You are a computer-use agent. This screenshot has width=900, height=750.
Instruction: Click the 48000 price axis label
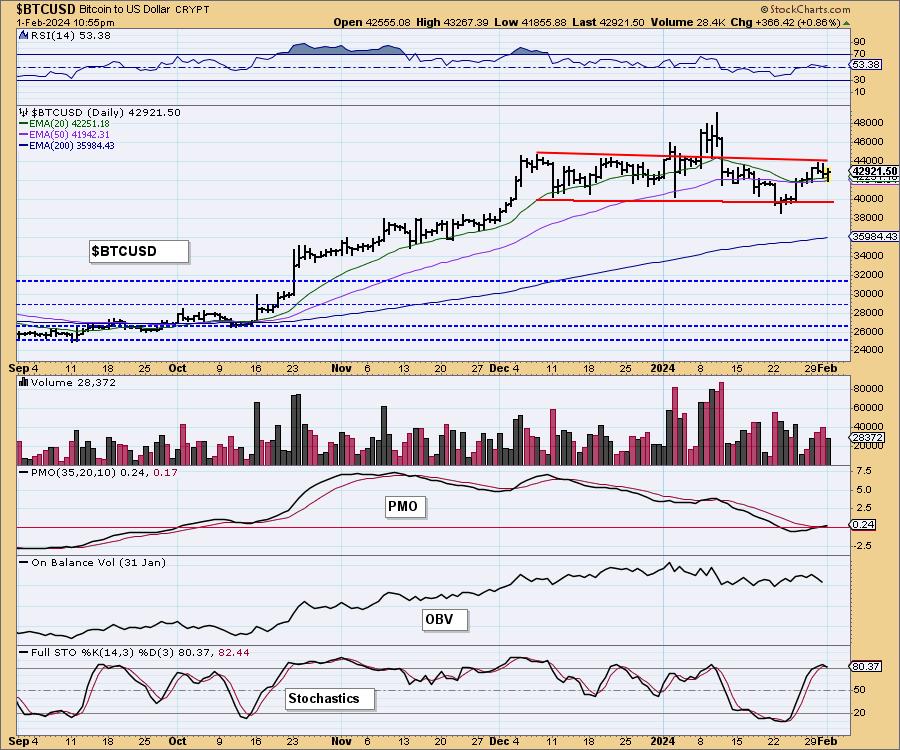868,122
